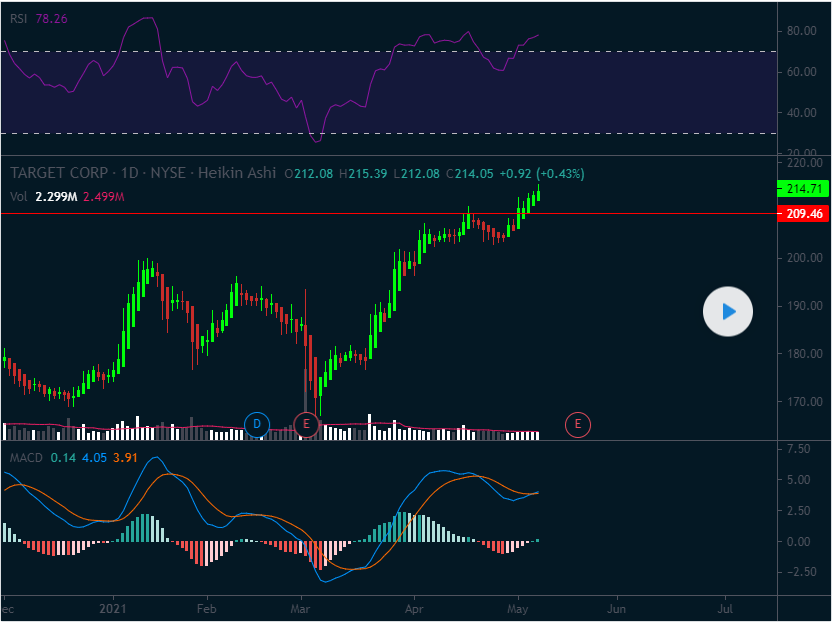Click the blue play button on the chart
This screenshot has width=832, height=622.
coord(728,312)
